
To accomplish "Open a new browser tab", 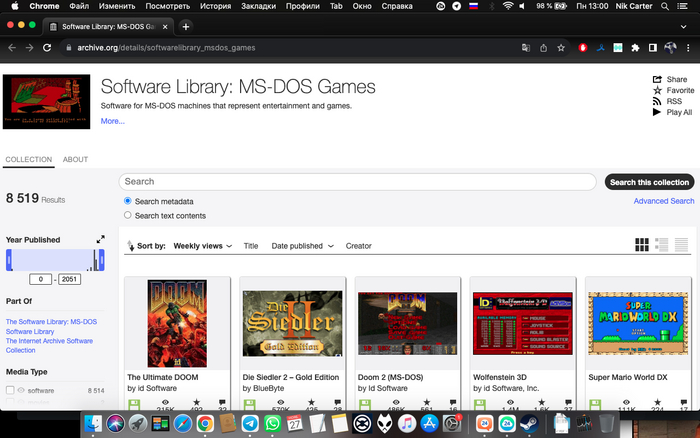I will [186, 27].
